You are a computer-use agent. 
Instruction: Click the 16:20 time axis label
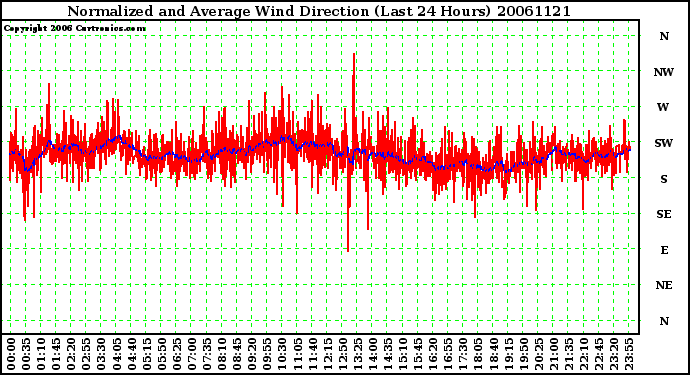(433, 354)
